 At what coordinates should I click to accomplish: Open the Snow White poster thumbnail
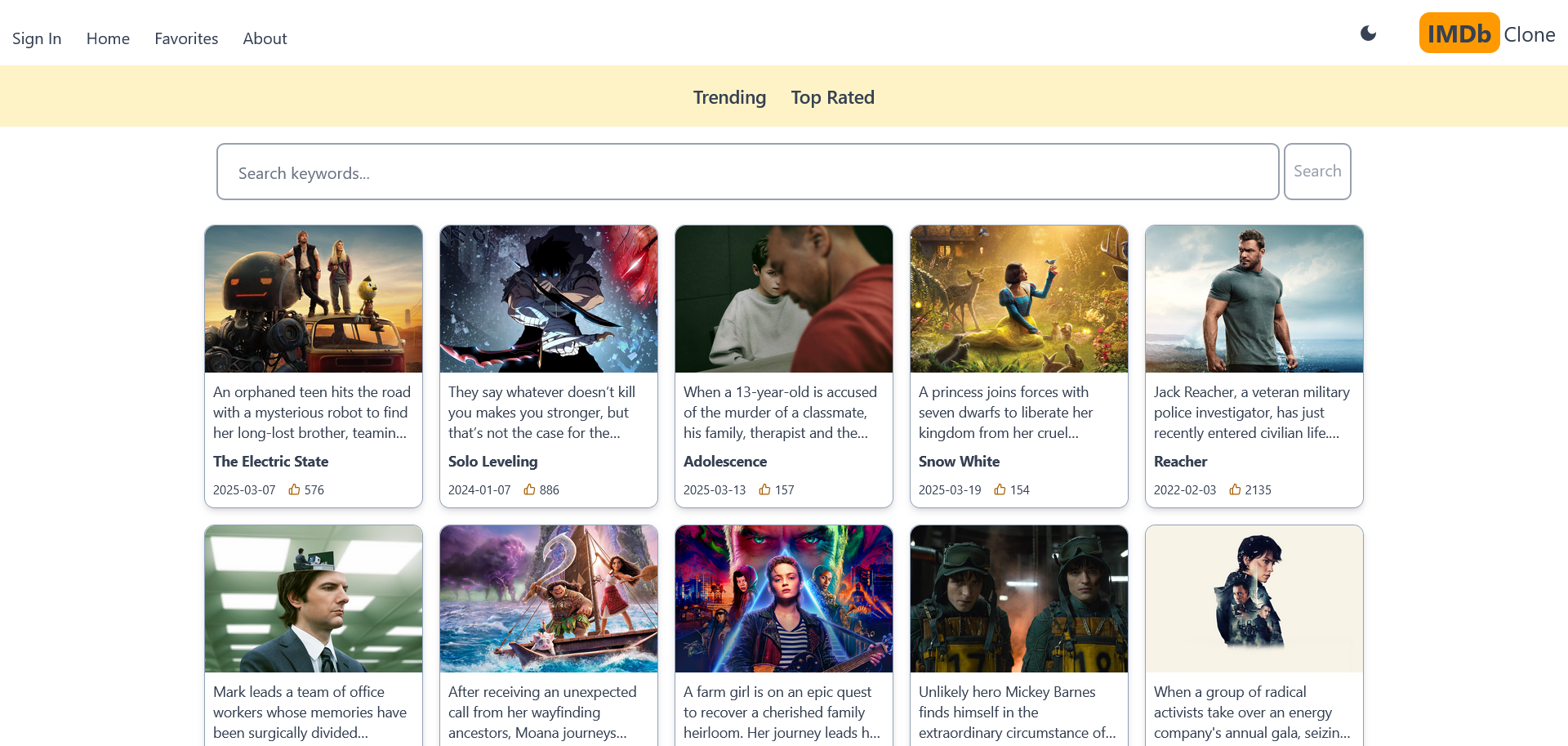(1019, 299)
